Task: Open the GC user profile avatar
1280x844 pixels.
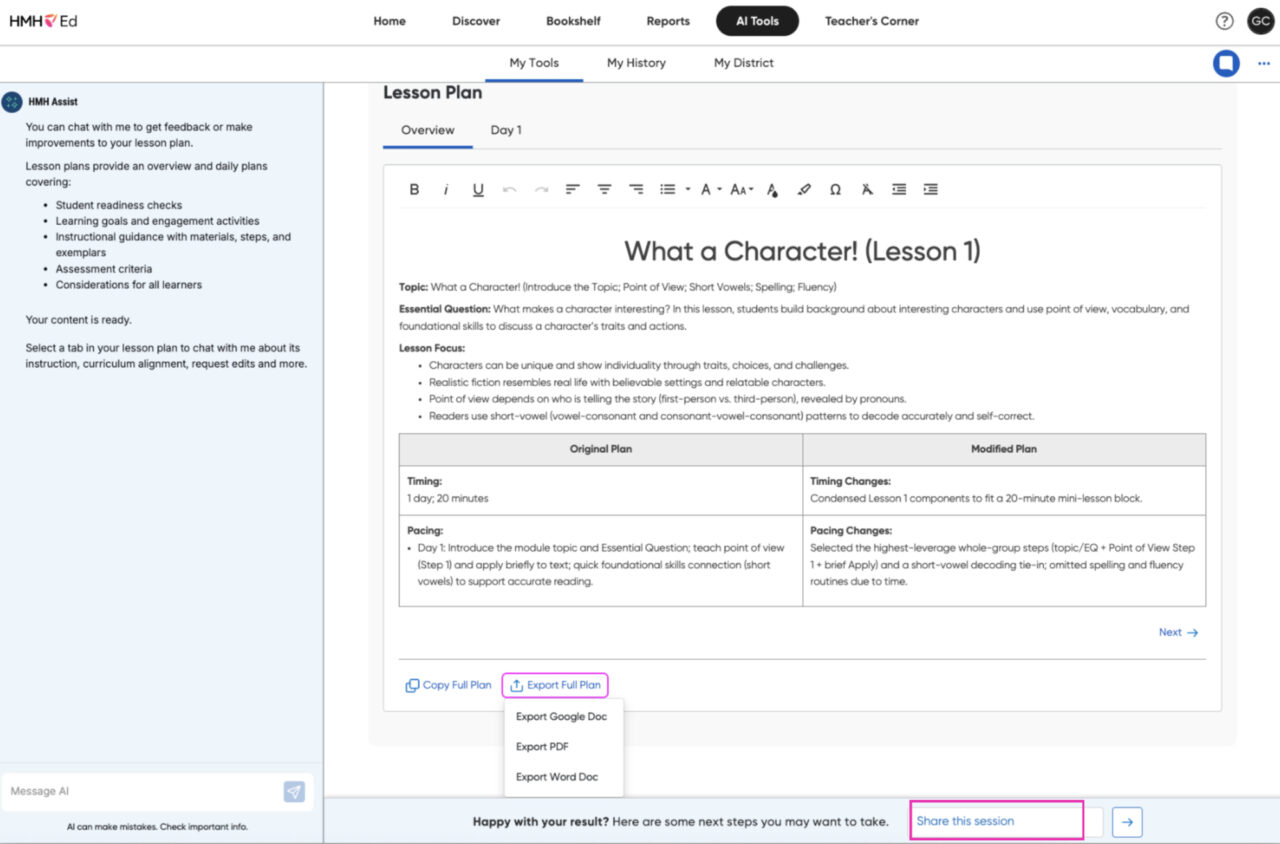Action: [1260, 21]
